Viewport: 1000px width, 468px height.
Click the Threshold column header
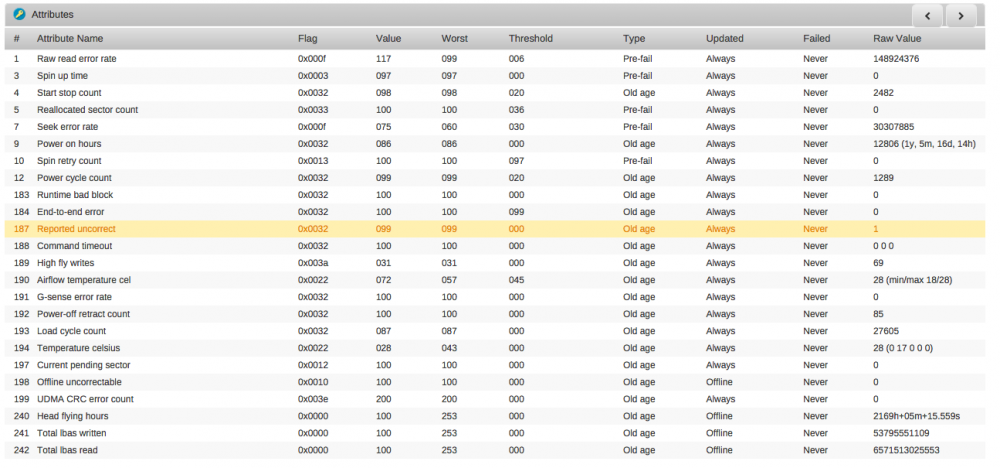[531, 38]
